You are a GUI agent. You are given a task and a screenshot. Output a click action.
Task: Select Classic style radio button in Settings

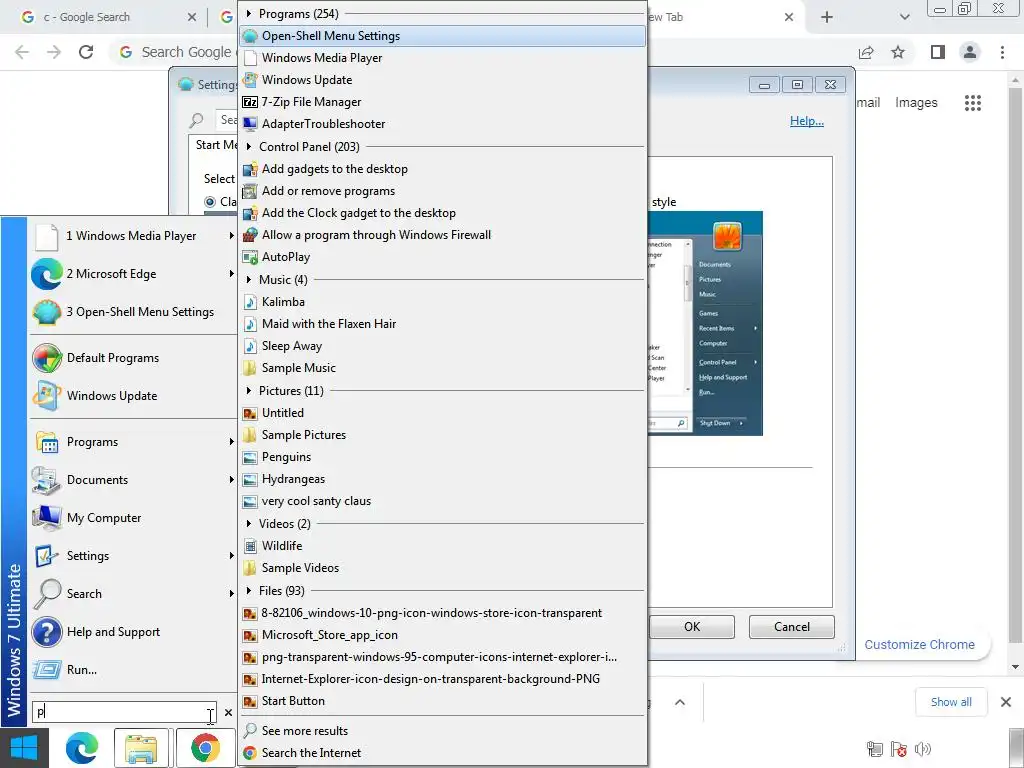click(210, 202)
